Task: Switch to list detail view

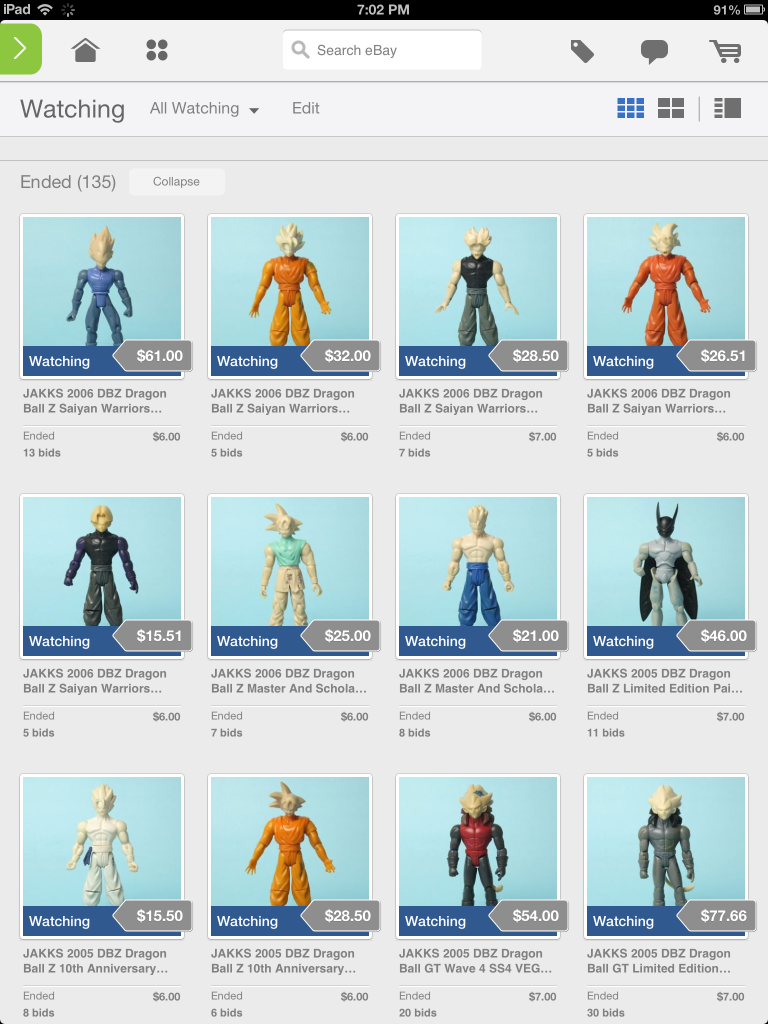Action: (728, 108)
